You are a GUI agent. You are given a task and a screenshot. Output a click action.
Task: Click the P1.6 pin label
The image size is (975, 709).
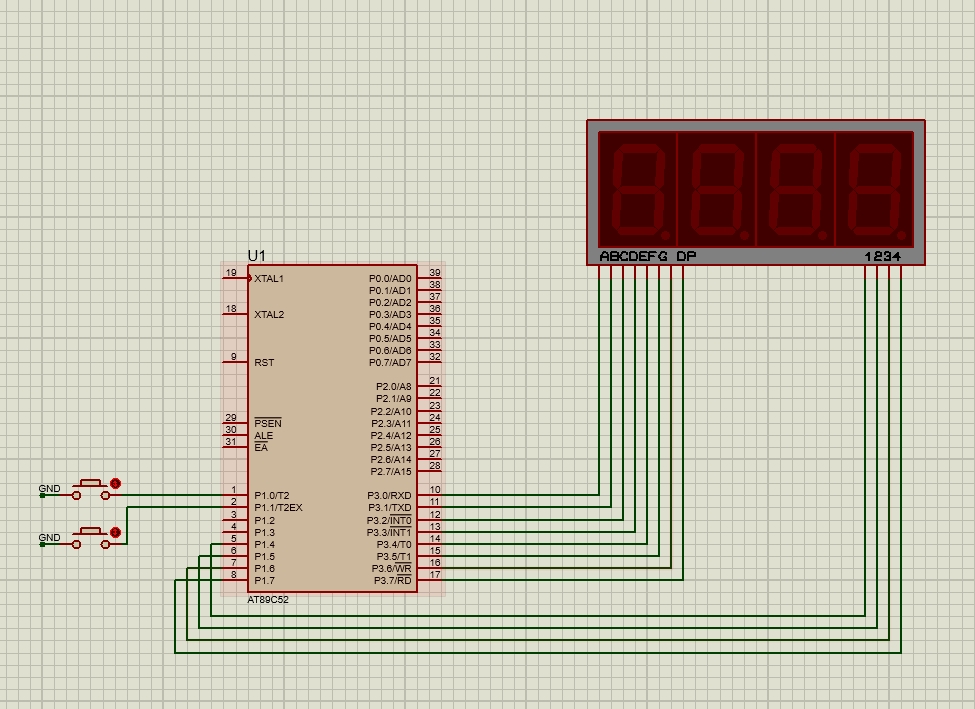pos(264,568)
